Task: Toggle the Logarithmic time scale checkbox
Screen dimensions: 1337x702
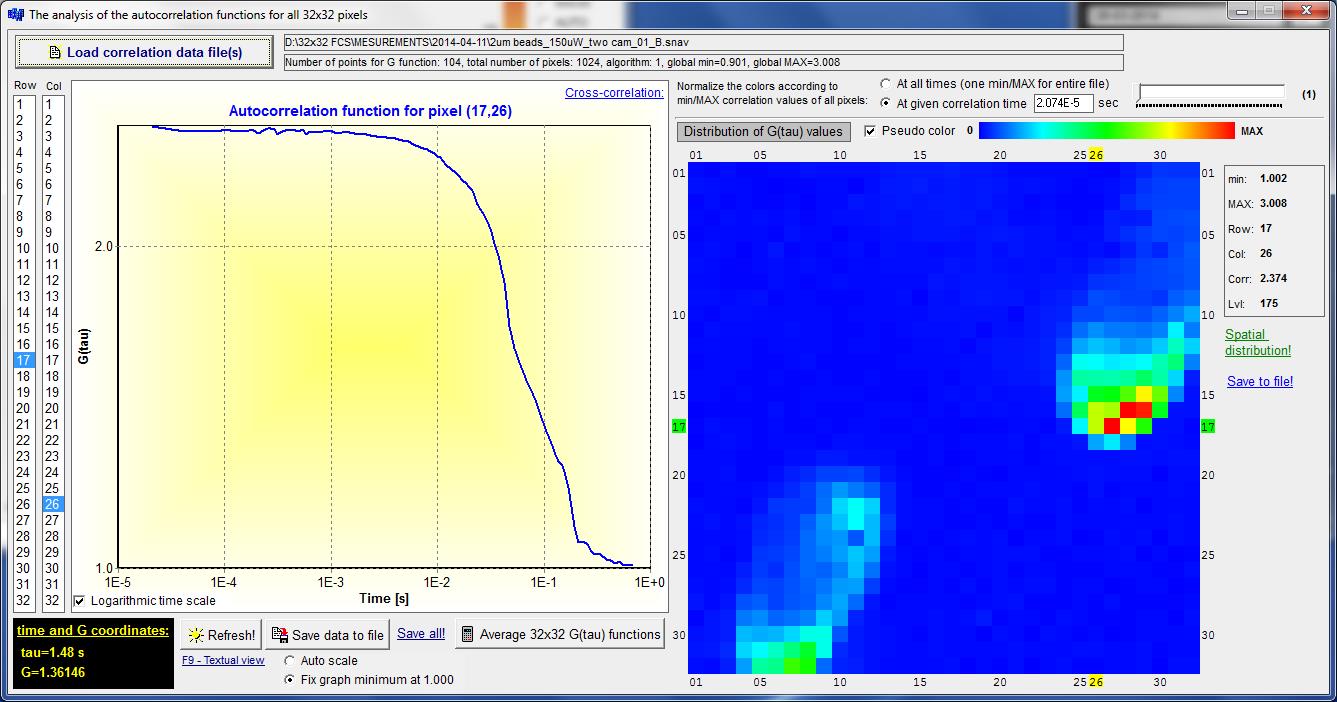Action: pyautogui.click(x=79, y=601)
